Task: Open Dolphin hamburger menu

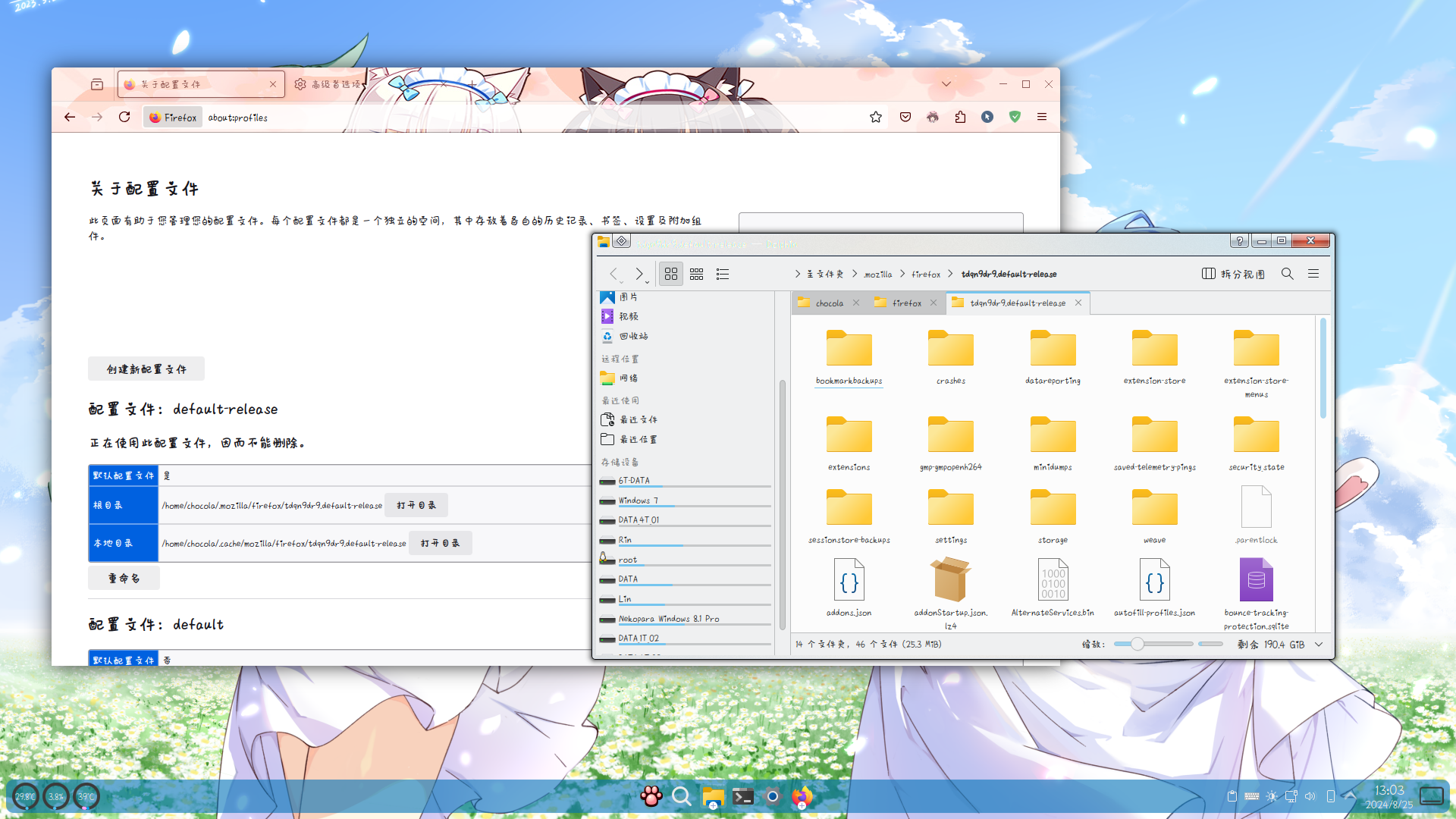Action: click(1313, 274)
